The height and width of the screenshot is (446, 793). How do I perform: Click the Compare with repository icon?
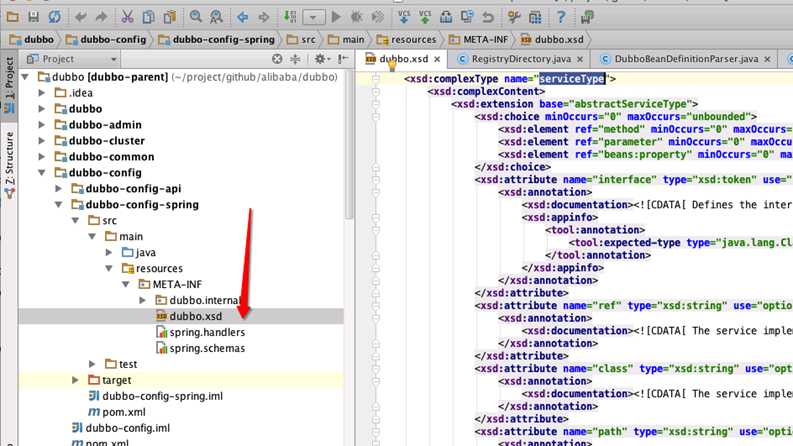[x=467, y=17]
